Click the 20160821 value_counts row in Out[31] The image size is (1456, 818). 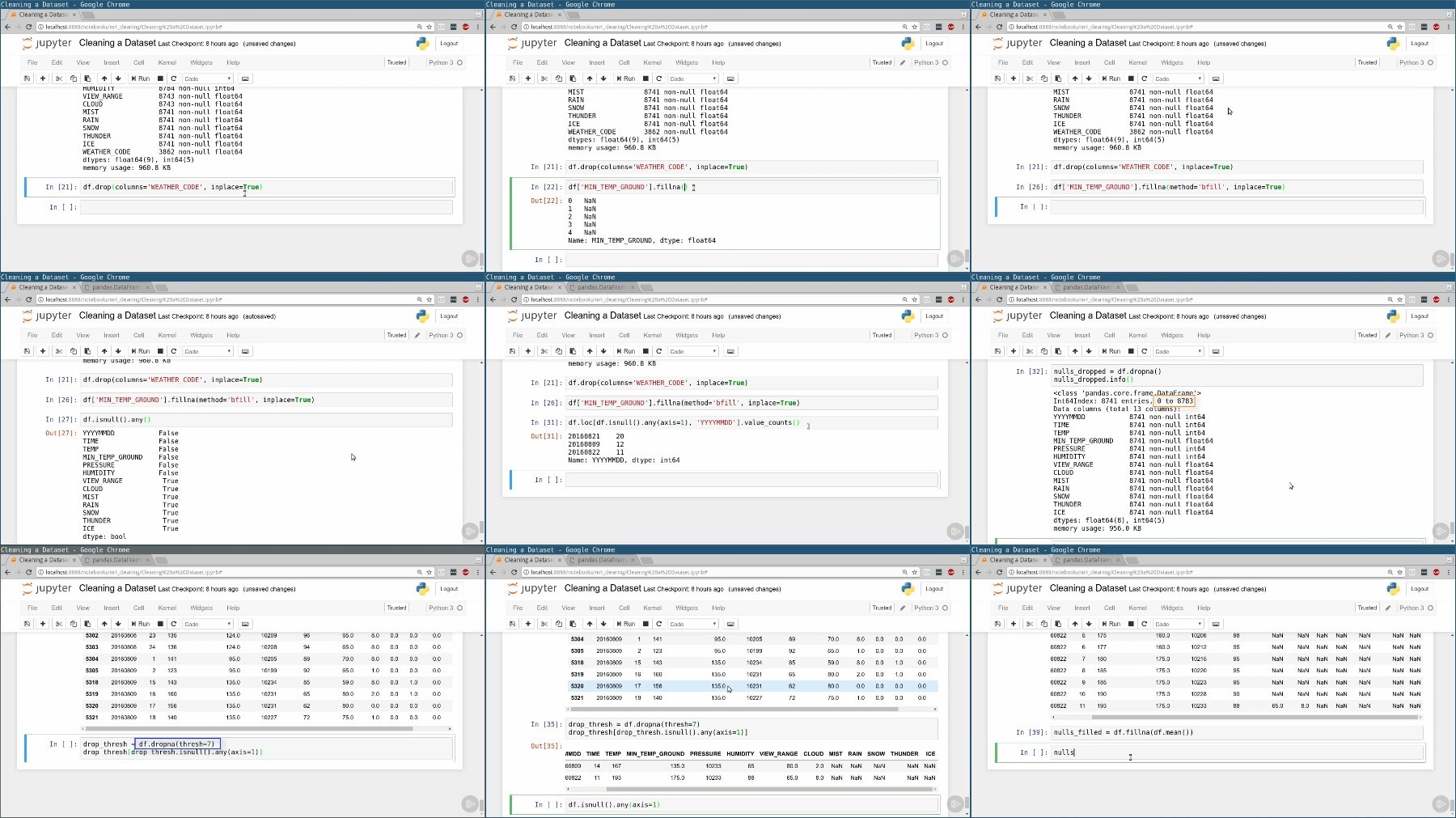[x=596, y=436]
